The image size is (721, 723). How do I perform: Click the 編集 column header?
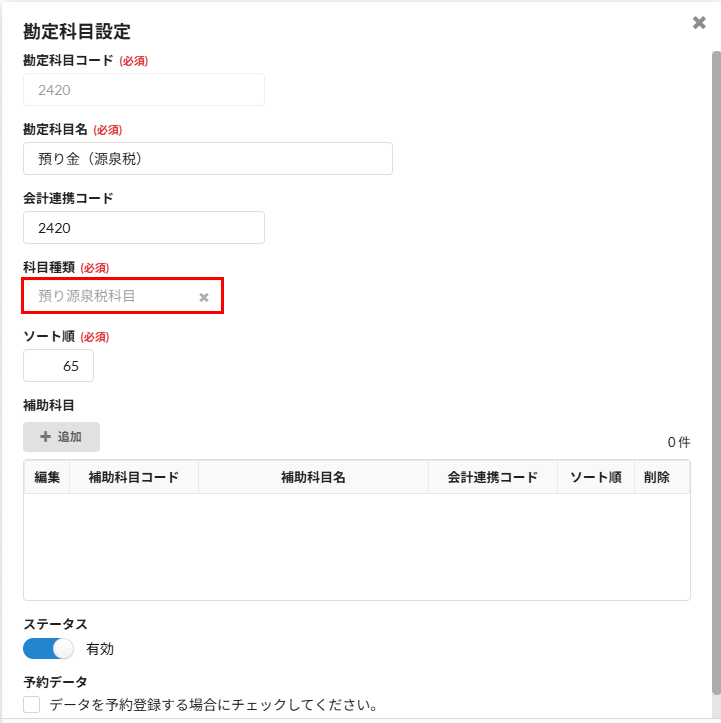click(x=47, y=477)
